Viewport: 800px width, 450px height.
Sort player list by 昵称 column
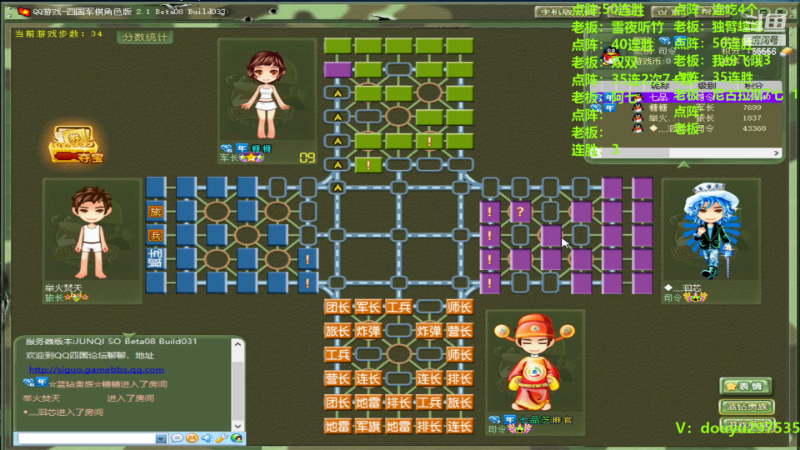(660, 86)
